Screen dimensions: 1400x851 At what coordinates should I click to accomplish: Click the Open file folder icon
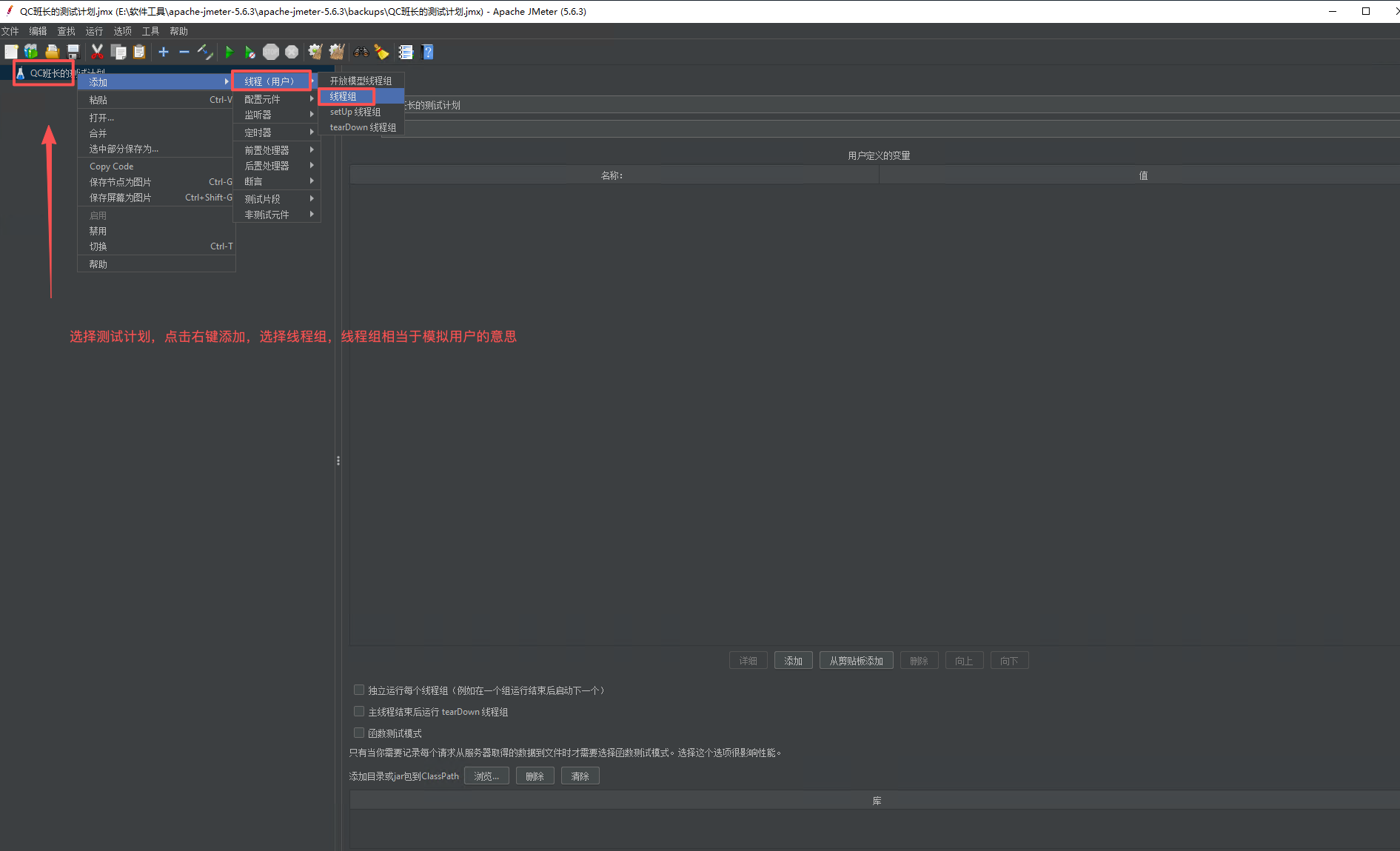52,52
